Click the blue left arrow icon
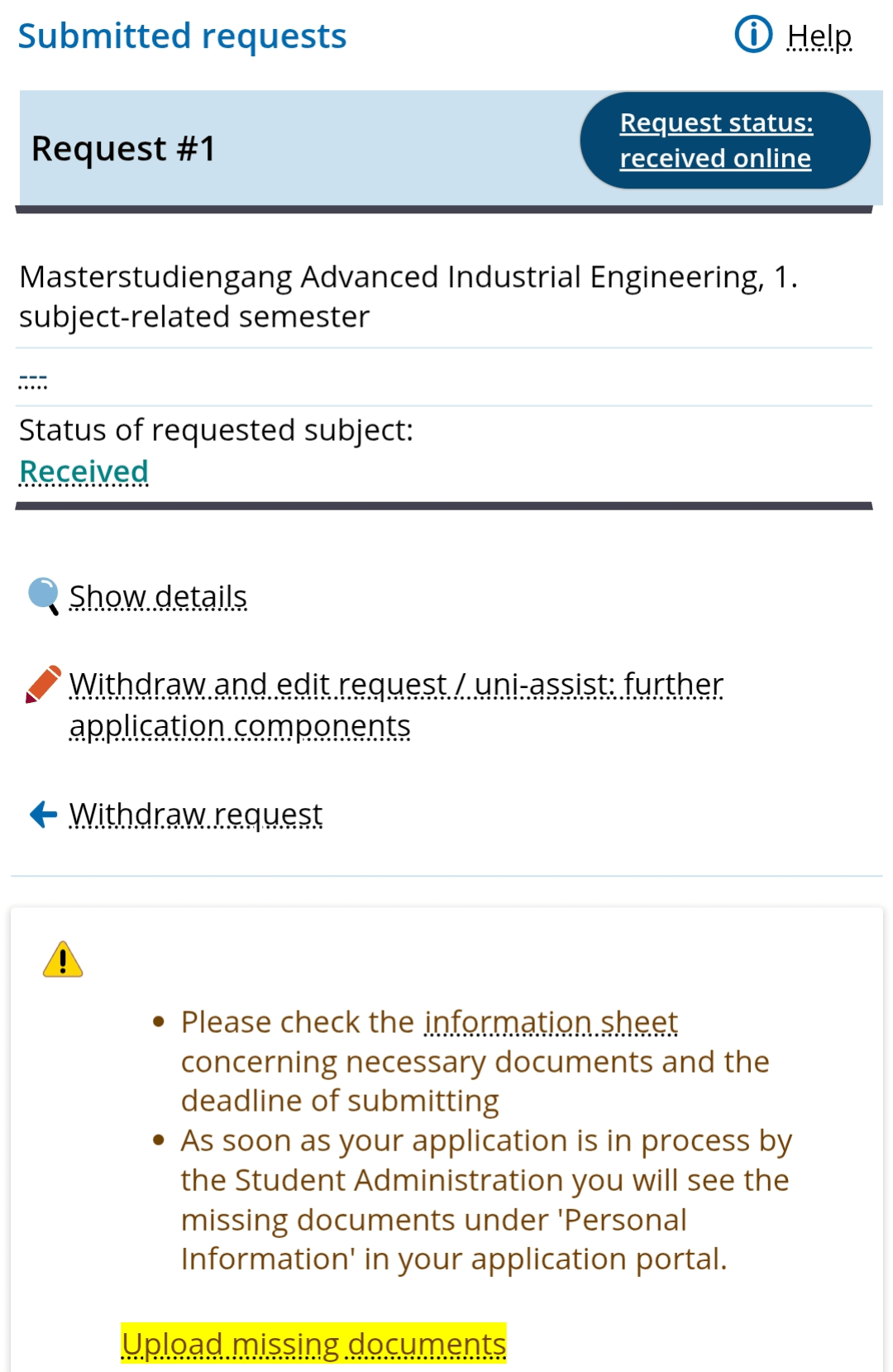The image size is (893, 1372). (x=43, y=815)
